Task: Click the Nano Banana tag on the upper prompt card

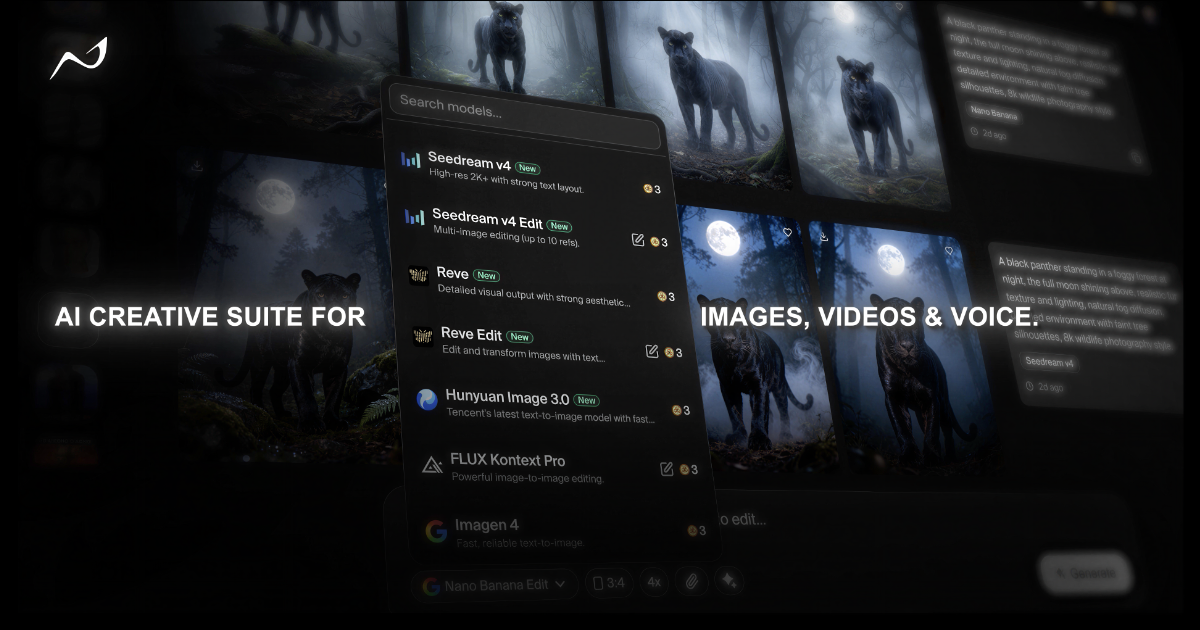Action: (x=994, y=115)
